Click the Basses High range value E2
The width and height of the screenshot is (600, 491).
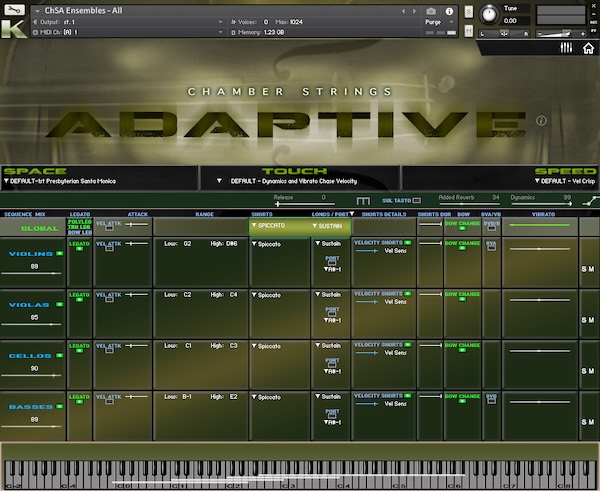tap(233, 397)
